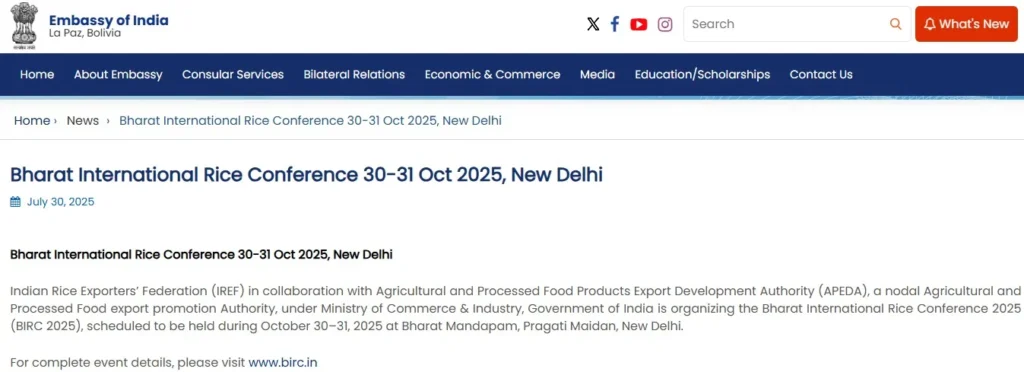Screen dimensions: 1024x372
Task: Open the X (Twitter) social icon
Action: tap(593, 24)
